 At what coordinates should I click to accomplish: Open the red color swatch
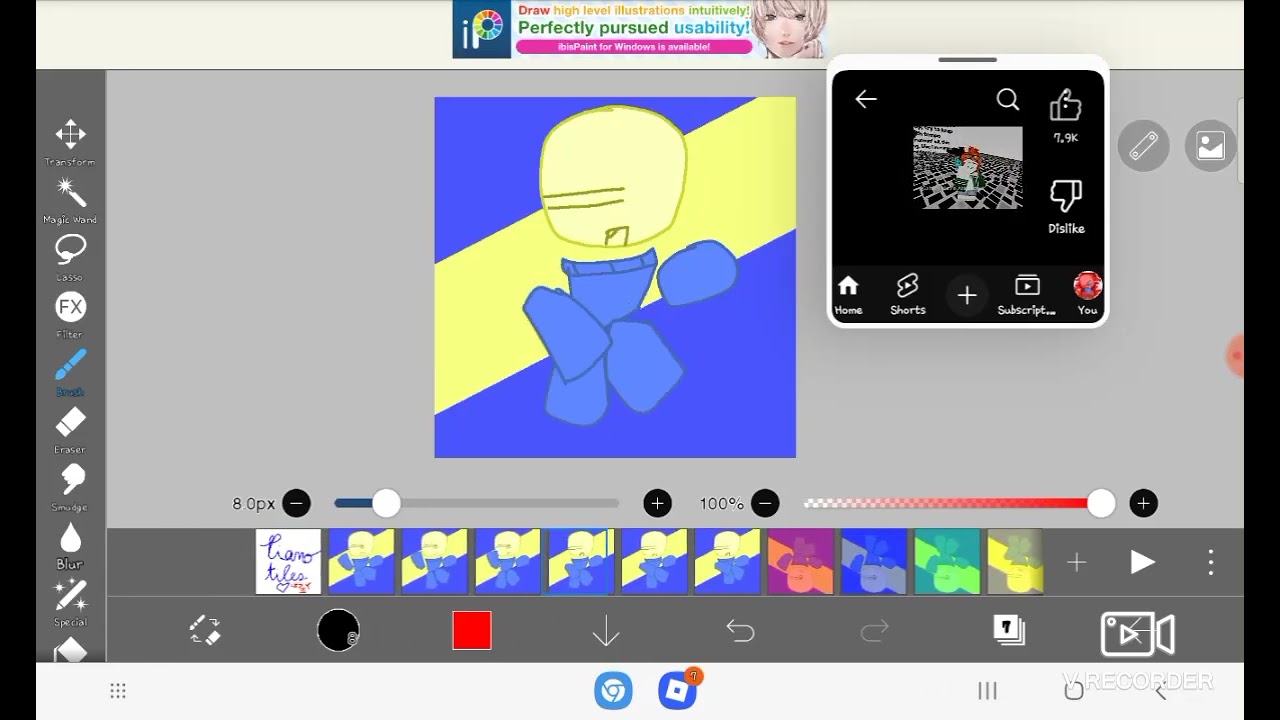coord(472,630)
